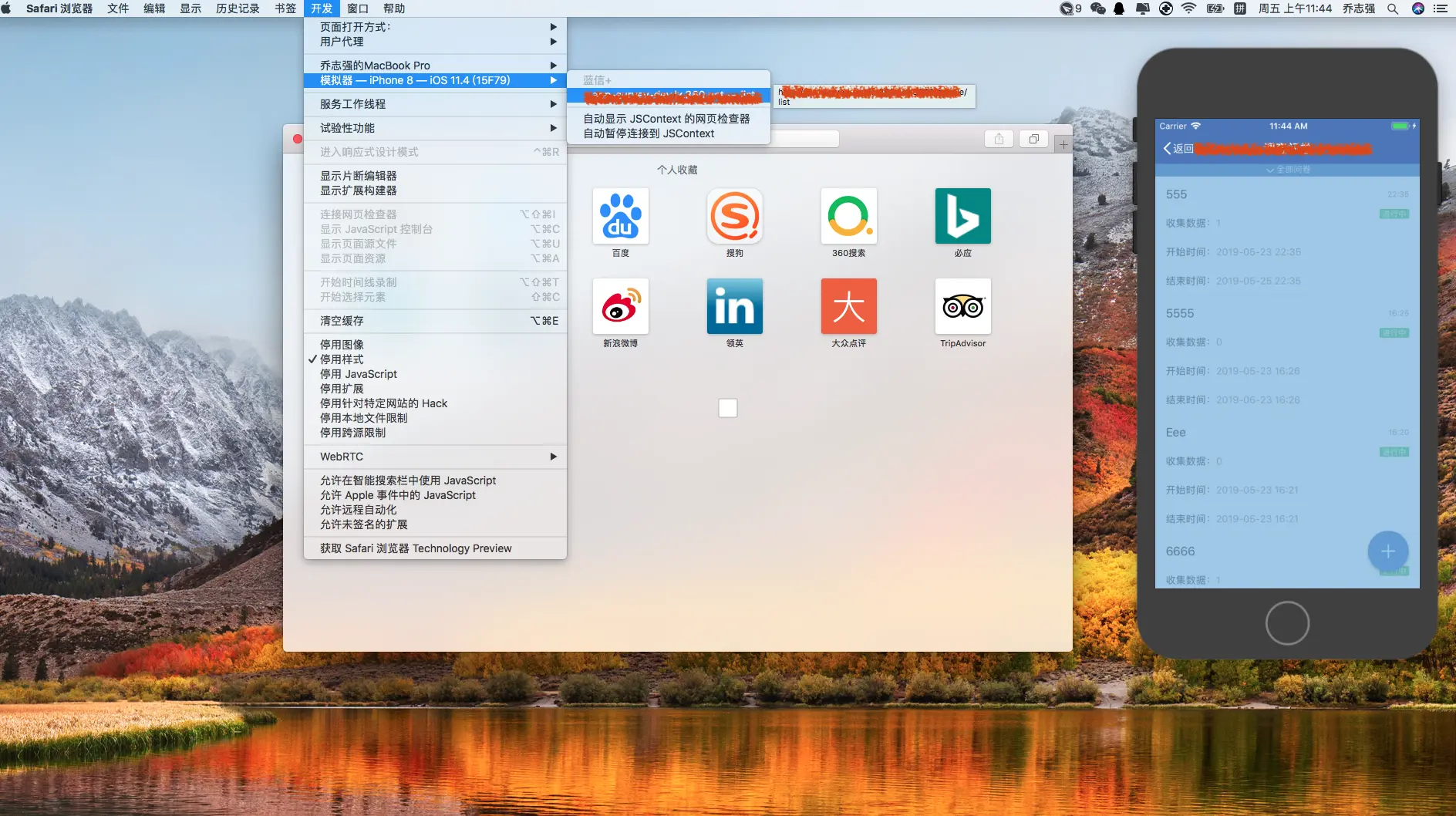Add a new Safari tab with the plus icon
Viewport: 1456px width, 816px height.
point(1063,144)
